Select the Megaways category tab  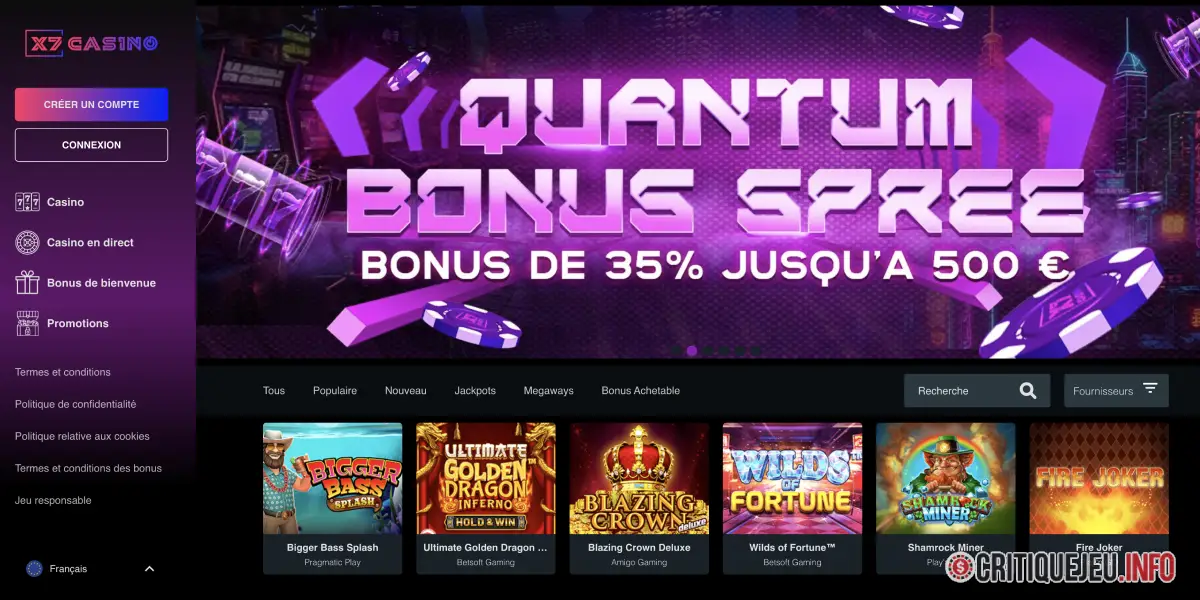click(549, 391)
